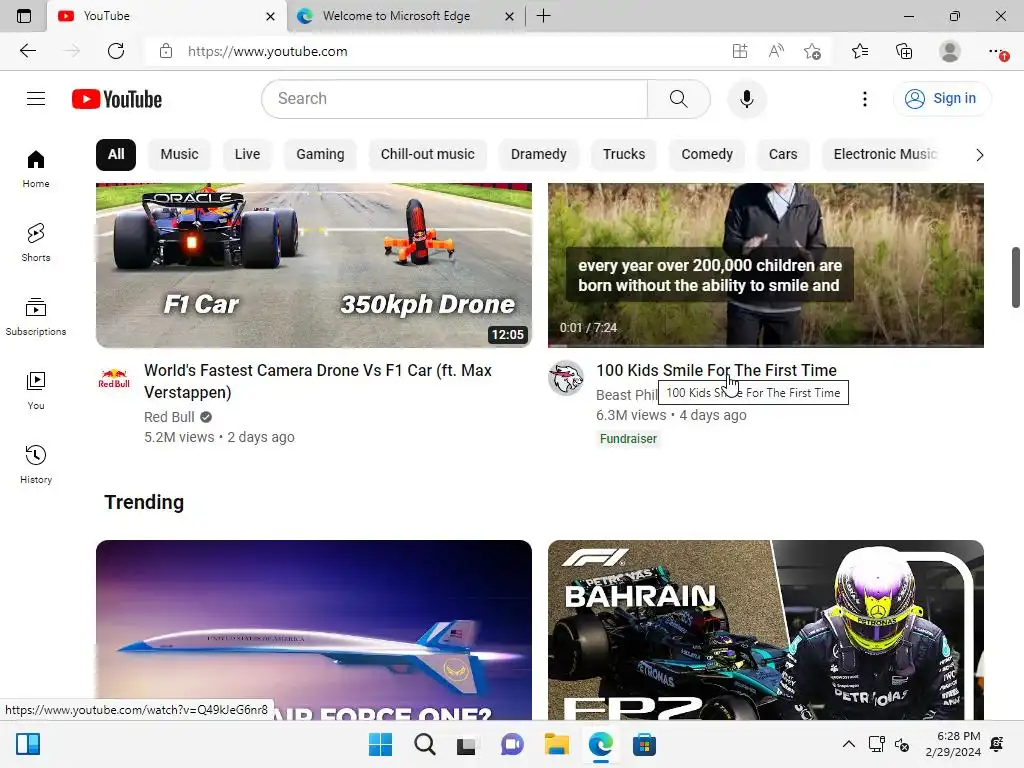Image resolution: width=1024 pixels, height=768 pixels.
Task: Open a new browser tab
Action: [543, 16]
